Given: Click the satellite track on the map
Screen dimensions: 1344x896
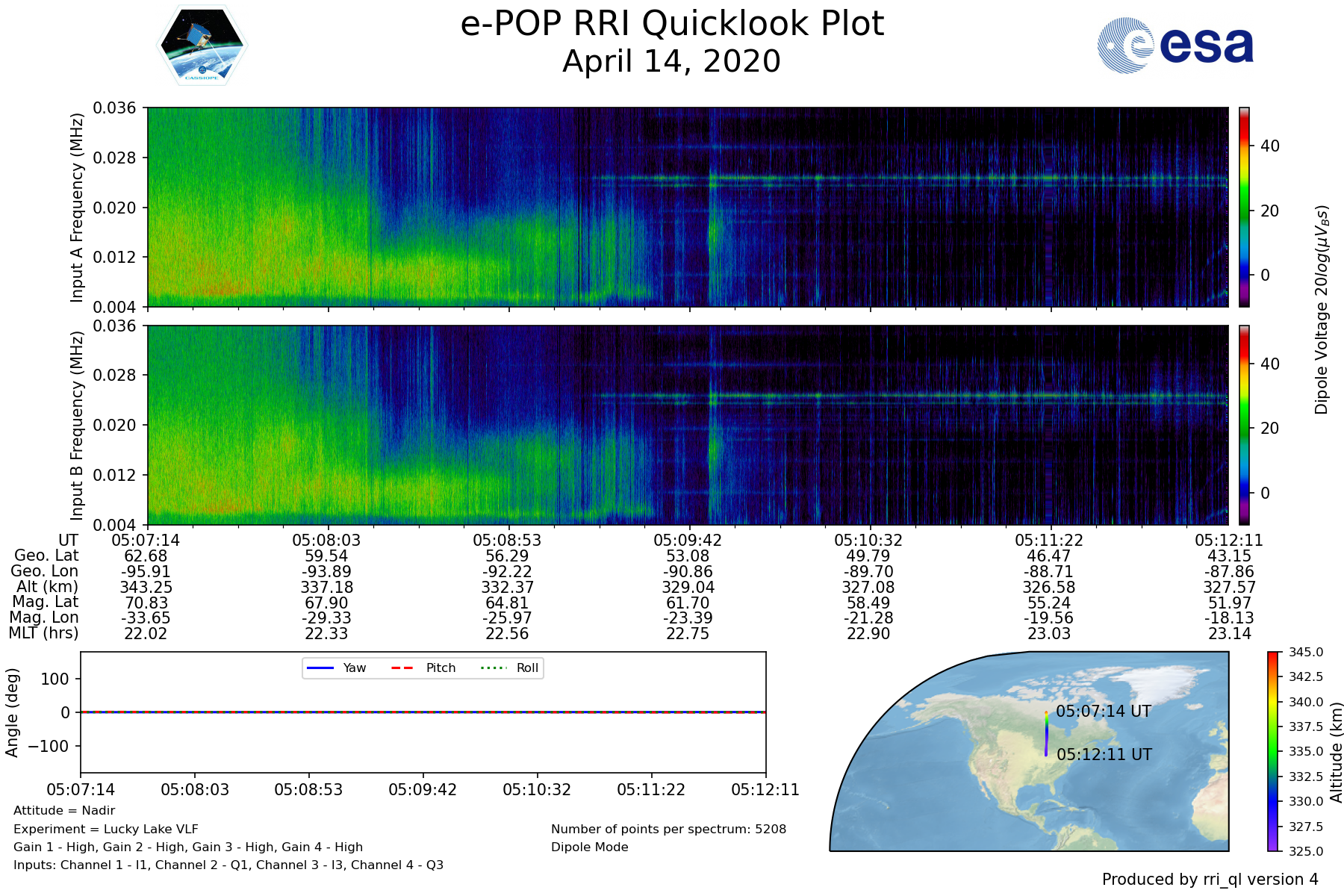Looking at the screenshot, I should 1046,735.
